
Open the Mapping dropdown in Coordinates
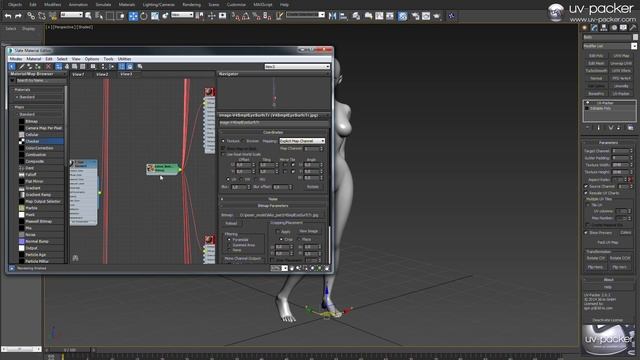click(x=302, y=141)
